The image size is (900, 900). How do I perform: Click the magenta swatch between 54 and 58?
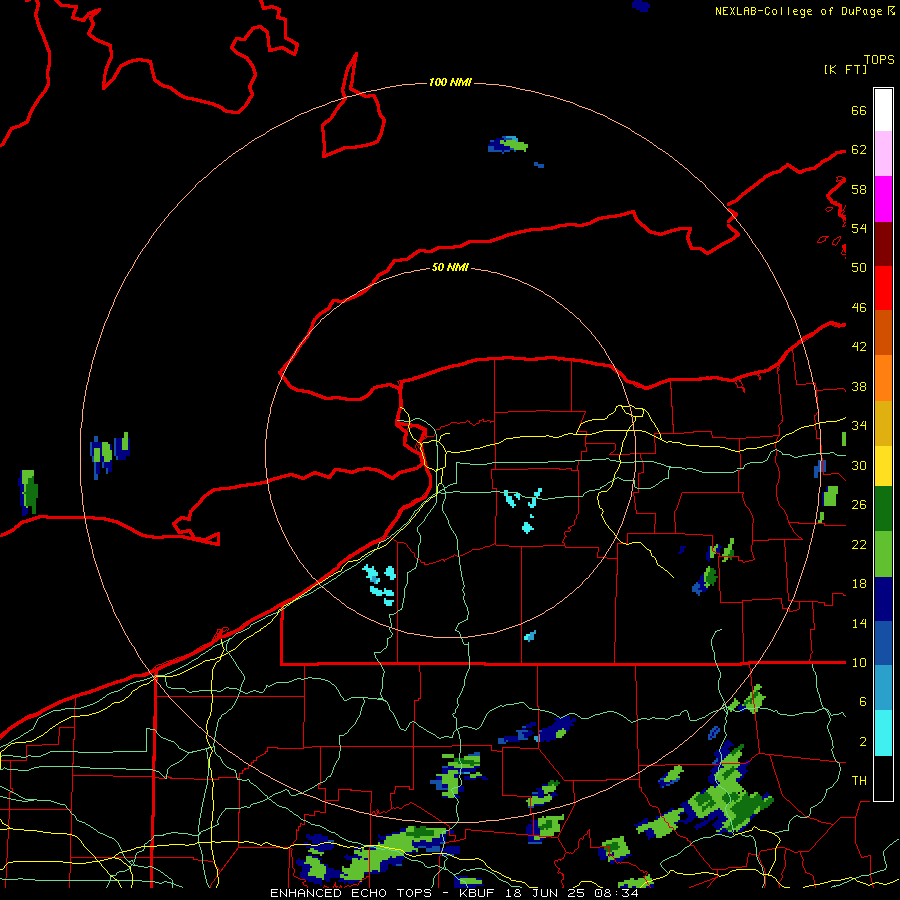[x=883, y=199]
